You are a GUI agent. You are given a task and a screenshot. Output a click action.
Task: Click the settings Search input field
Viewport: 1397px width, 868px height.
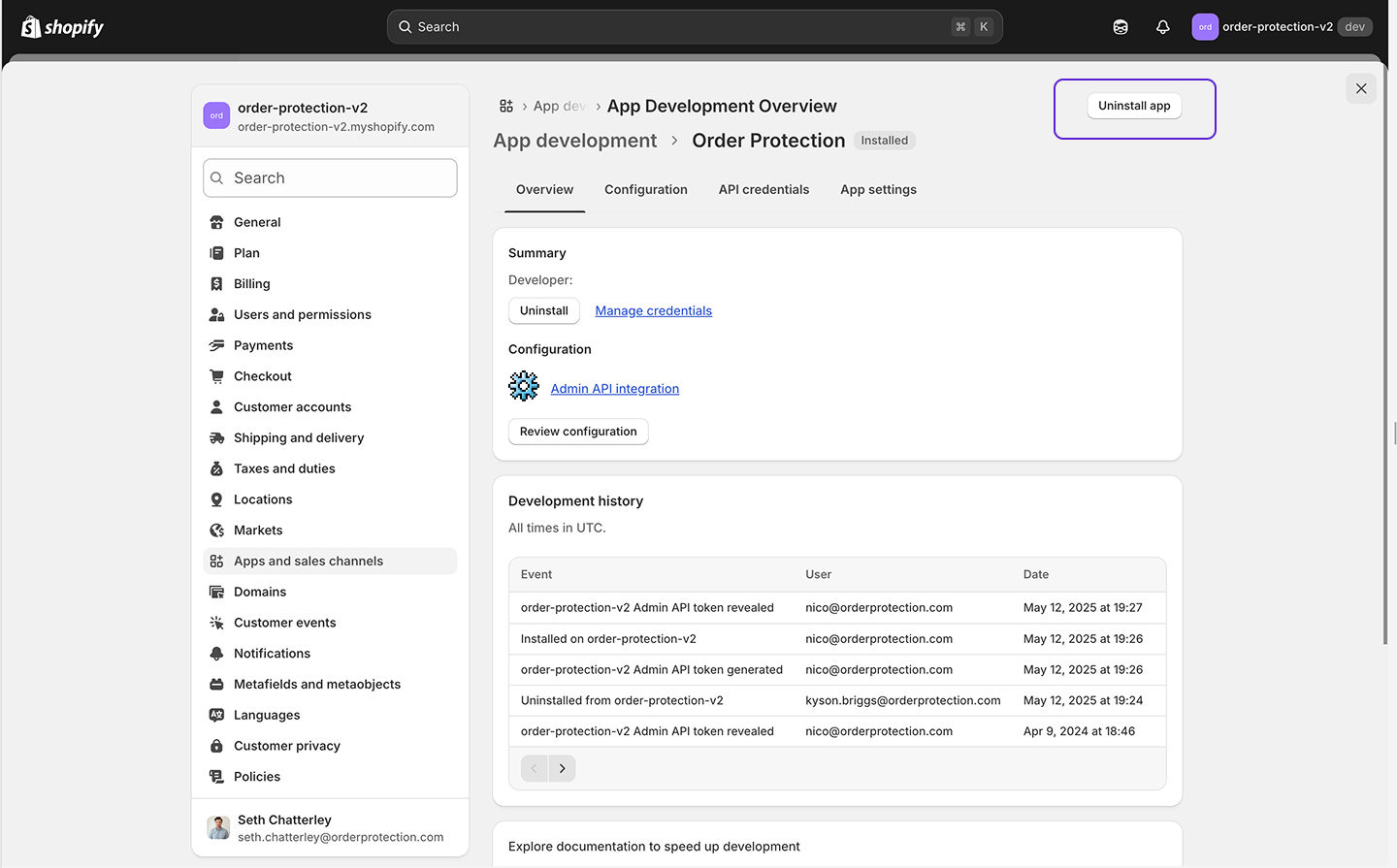tap(330, 178)
